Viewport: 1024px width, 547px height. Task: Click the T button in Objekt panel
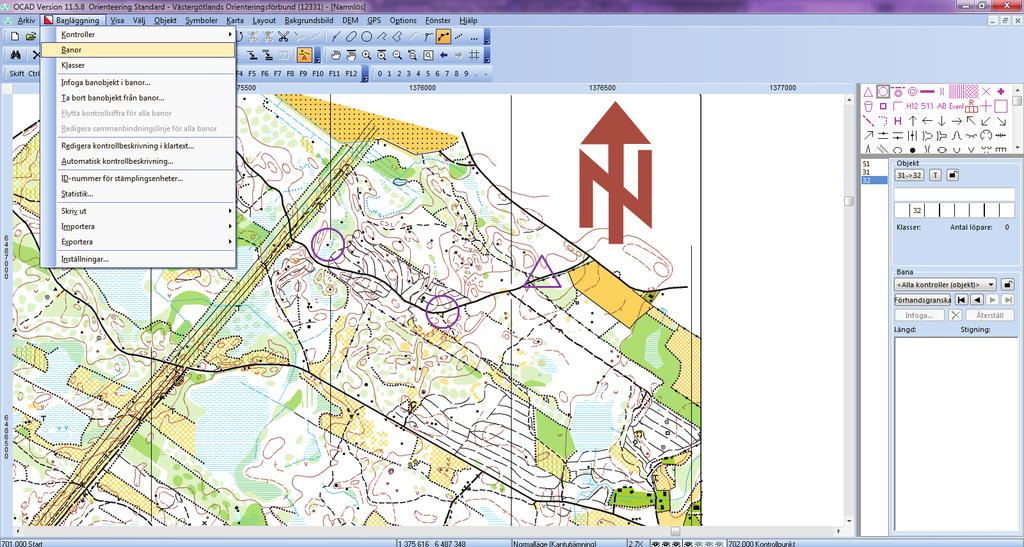[935, 175]
